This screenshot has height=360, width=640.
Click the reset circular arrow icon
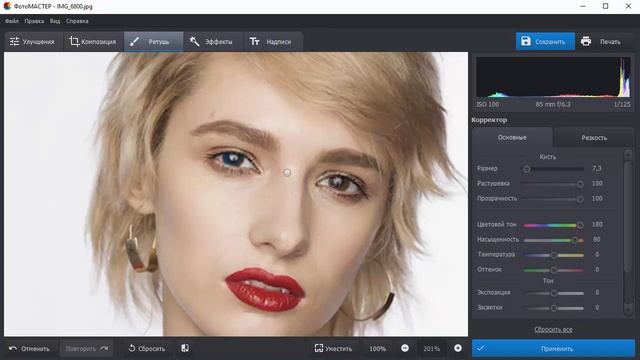131,348
